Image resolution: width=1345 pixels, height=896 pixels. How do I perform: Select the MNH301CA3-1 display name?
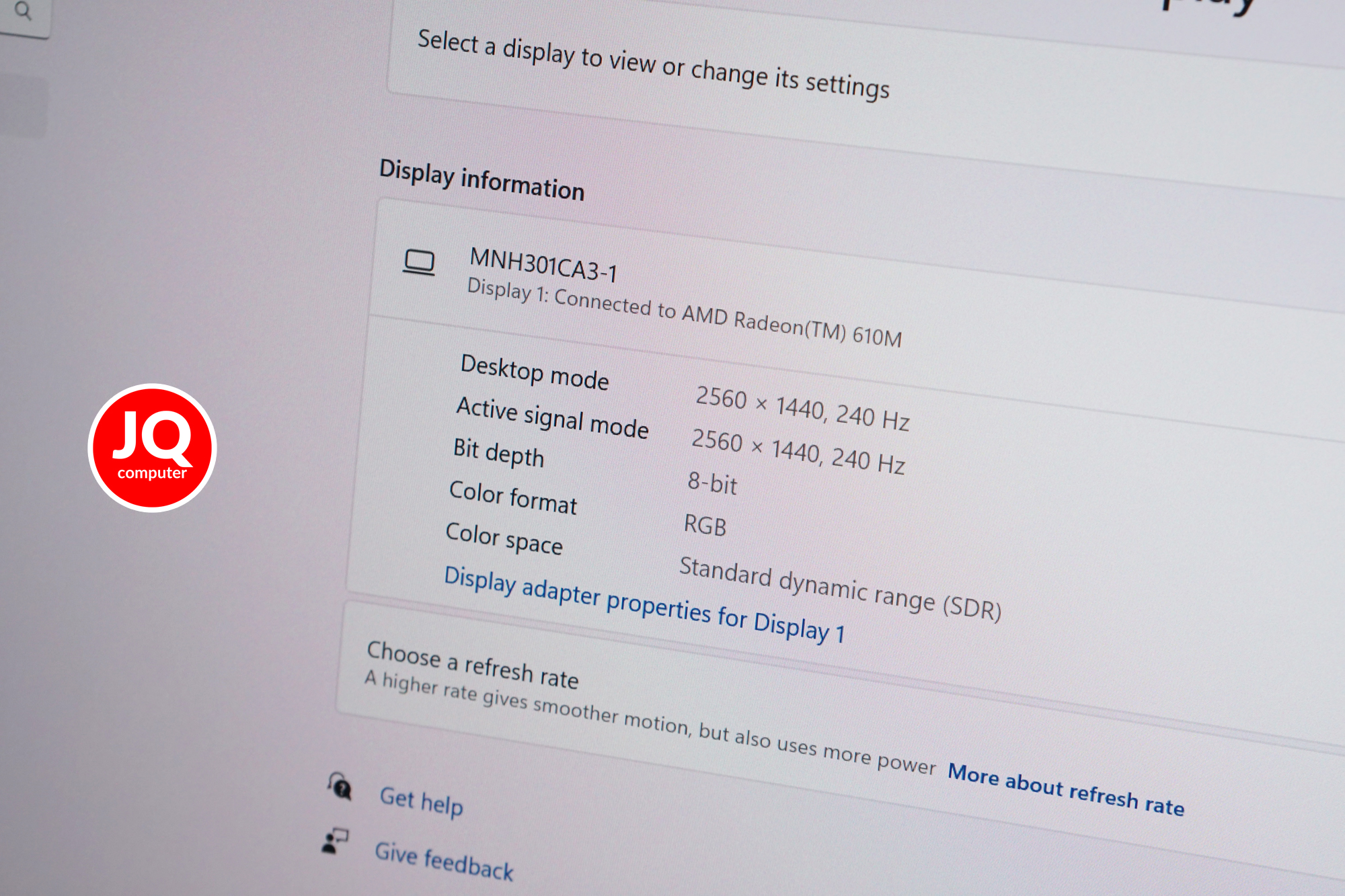(543, 264)
